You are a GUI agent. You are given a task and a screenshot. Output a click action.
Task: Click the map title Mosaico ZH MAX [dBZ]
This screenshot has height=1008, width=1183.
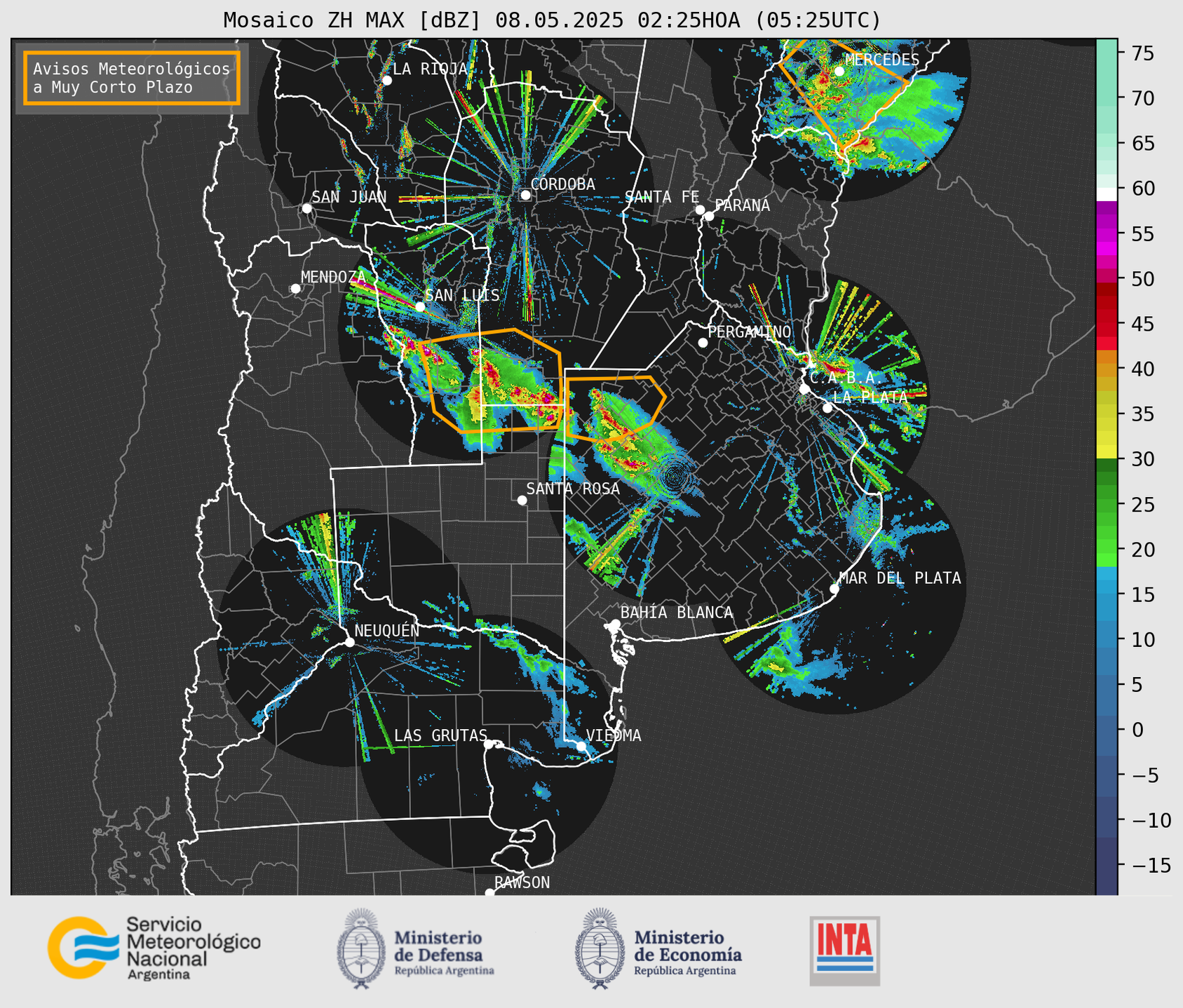click(353, 20)
